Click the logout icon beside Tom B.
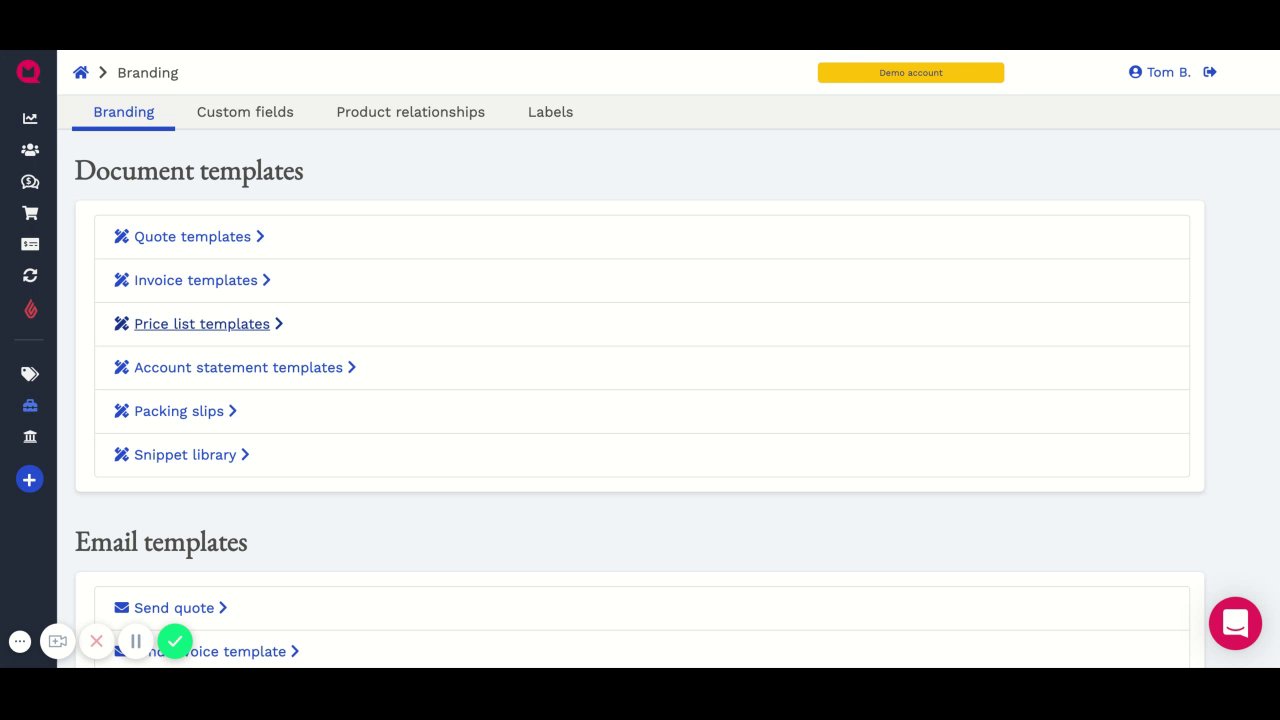Screen dimensions: 1280x720 click(1210, 72)
